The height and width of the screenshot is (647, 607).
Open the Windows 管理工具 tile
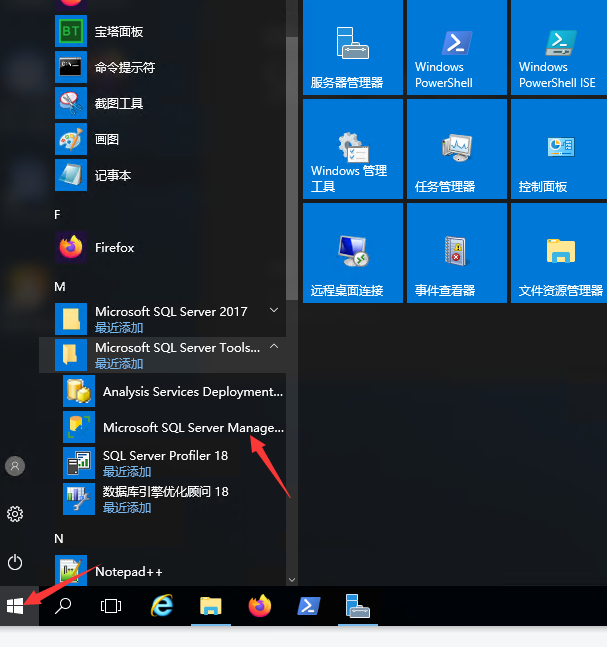click(x=353, y=149)
